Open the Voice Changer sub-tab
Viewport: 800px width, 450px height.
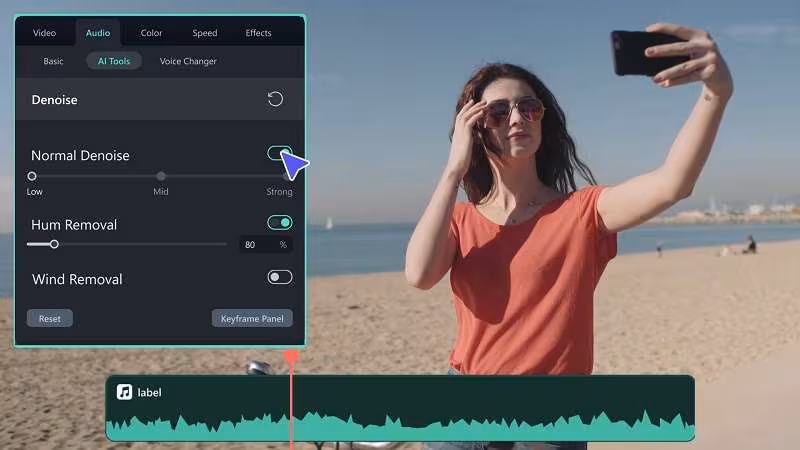[188, 61]
